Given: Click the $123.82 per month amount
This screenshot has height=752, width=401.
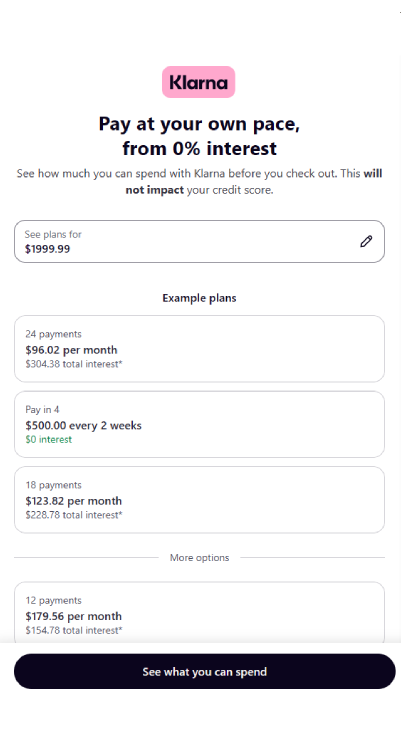Looking at the screenshot, I should click(74, 501).
